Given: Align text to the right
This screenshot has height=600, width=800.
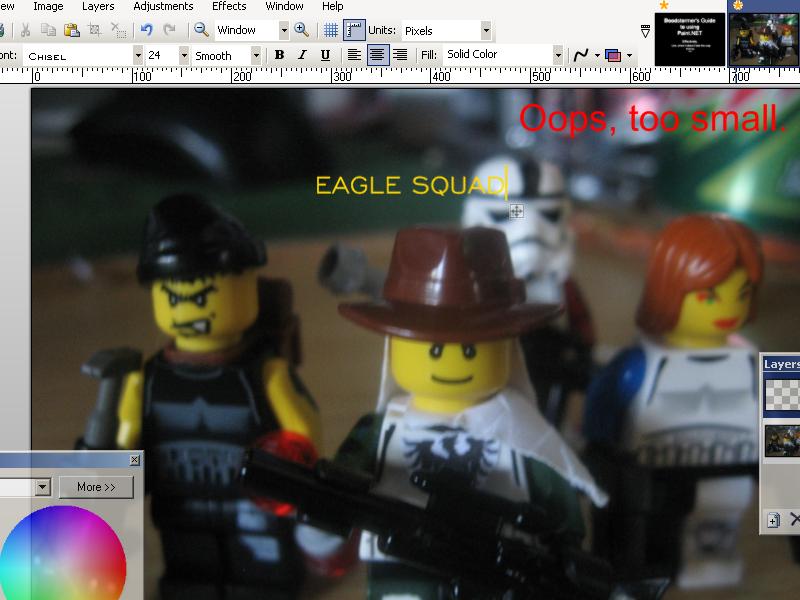Looking at the screenshot, I should click(x=401, y=55).
